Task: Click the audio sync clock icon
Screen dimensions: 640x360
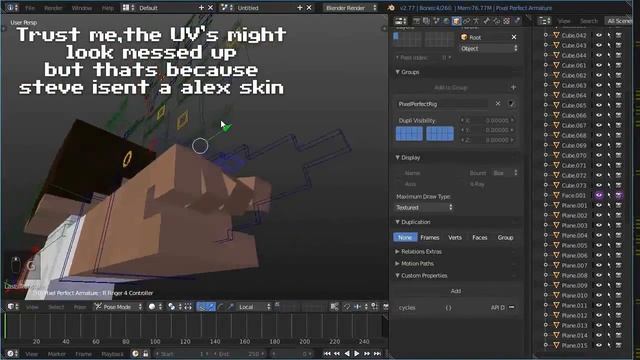Action: [x=135, y=353]
